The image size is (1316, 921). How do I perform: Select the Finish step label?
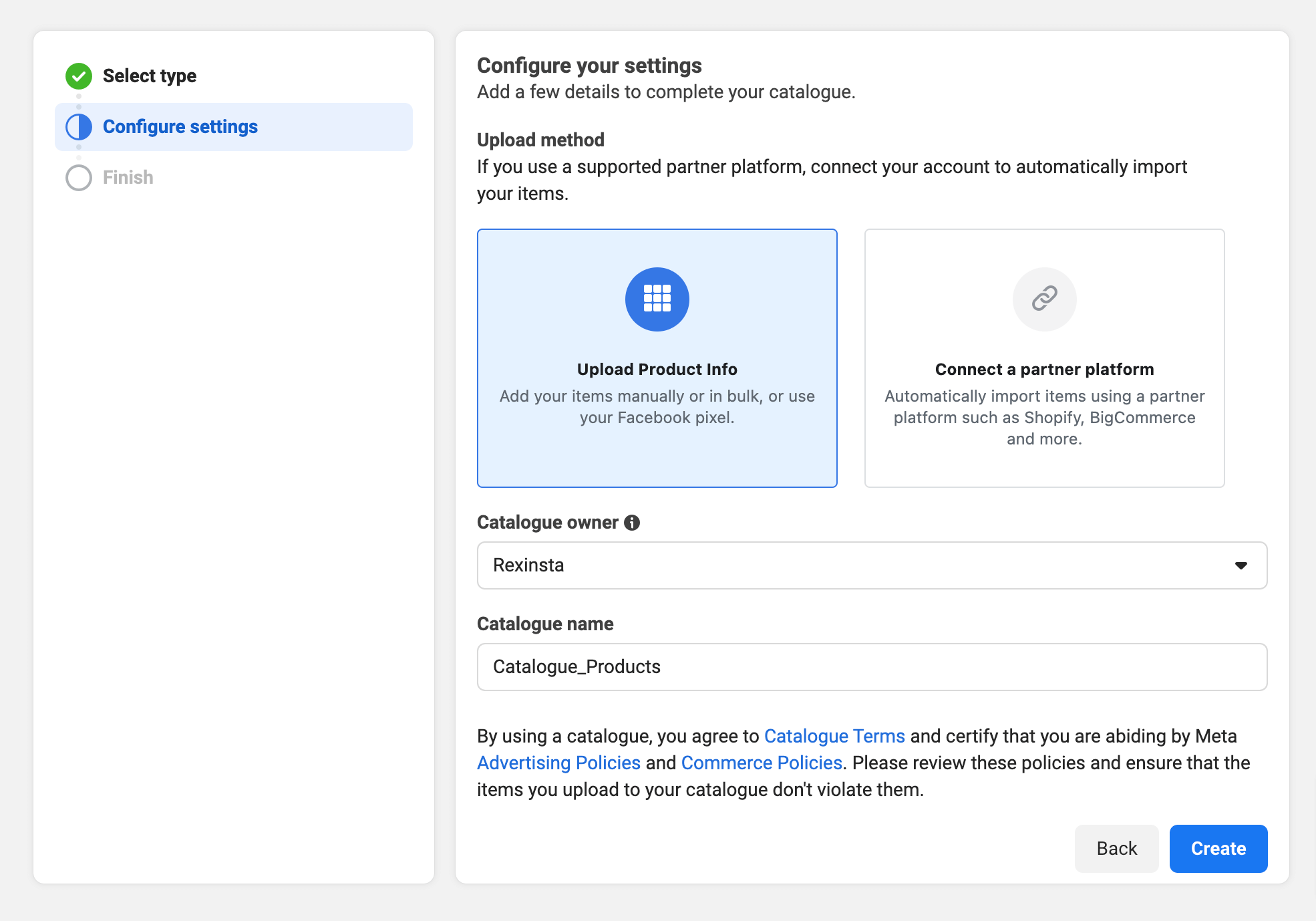click(128, 178)
